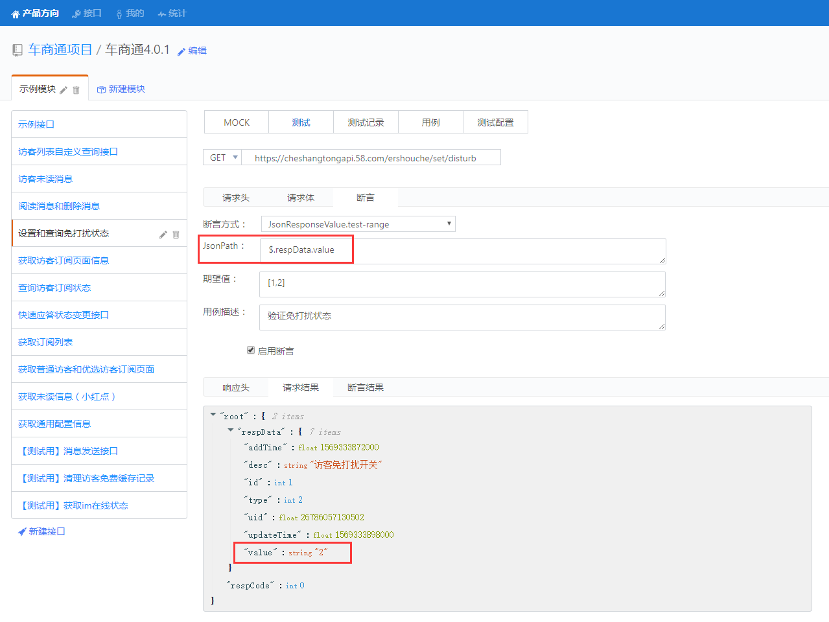Screen dimensions: 829x622
Task: Click the pencil icon on 示例模块 tab
Action: [63, 90]
